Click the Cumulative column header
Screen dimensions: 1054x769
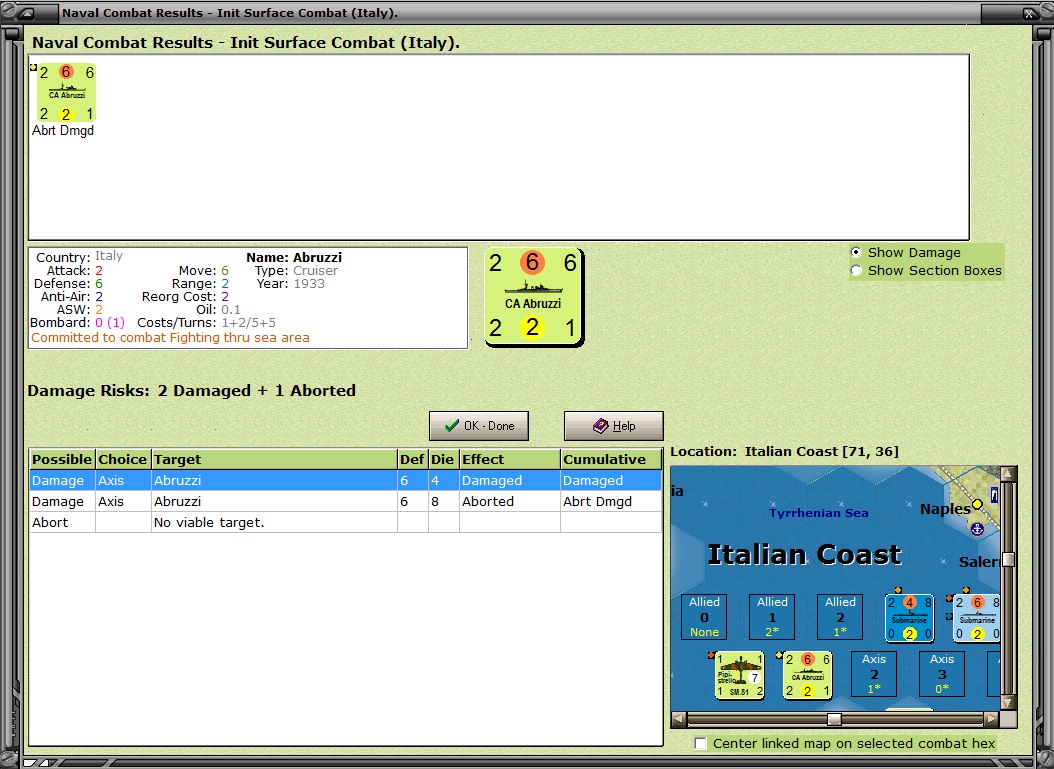coord(611,460)
